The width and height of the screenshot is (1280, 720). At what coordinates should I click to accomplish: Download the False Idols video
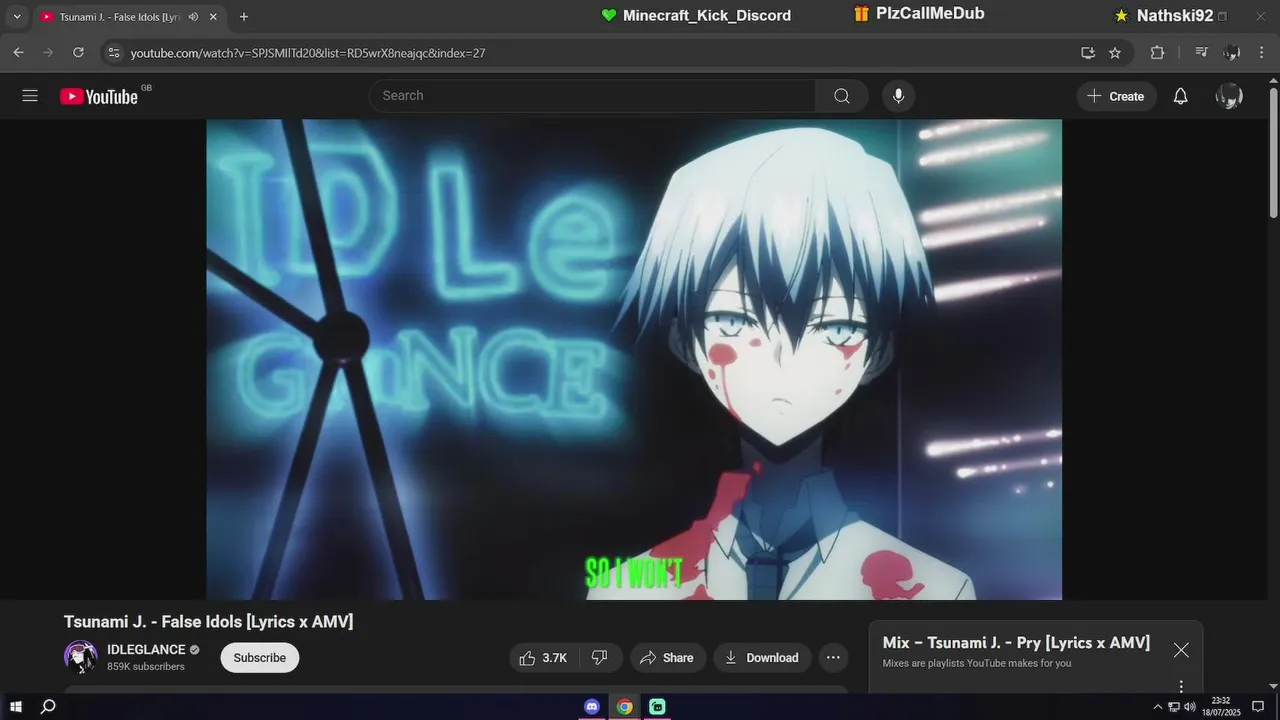[x=762, y=658]
